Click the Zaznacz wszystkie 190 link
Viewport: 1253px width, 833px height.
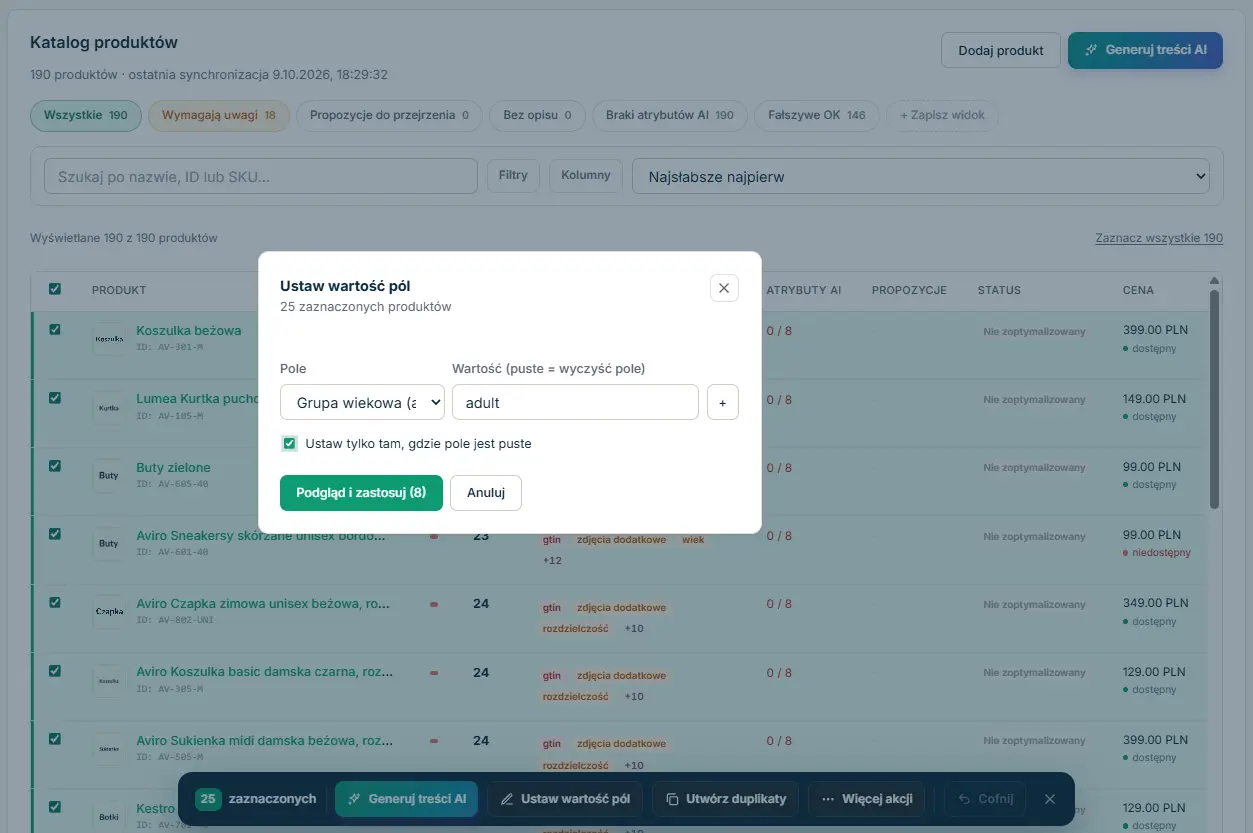[x=1159, y=238]
